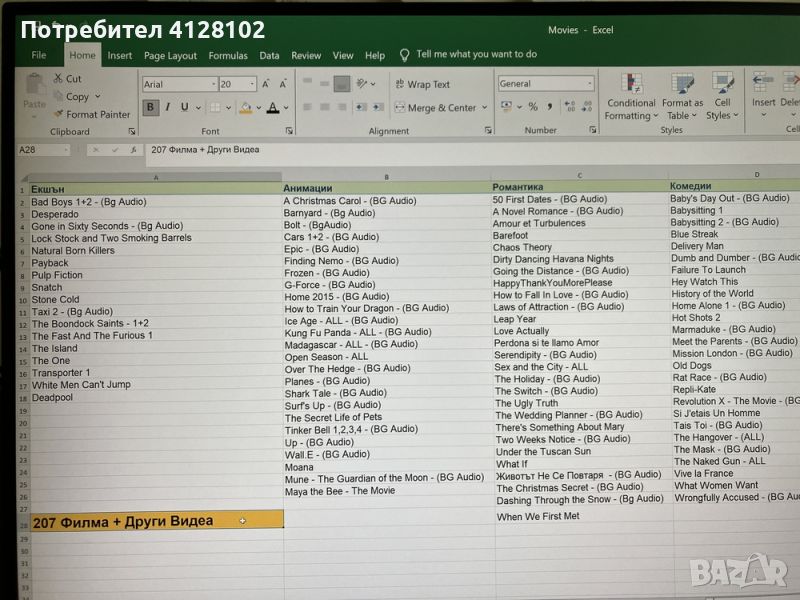Image resolution: width=800 pixels, height=600 pixels.
Task: Switch to the Insert ribbon tab
Action: click(x=119, y=56)
